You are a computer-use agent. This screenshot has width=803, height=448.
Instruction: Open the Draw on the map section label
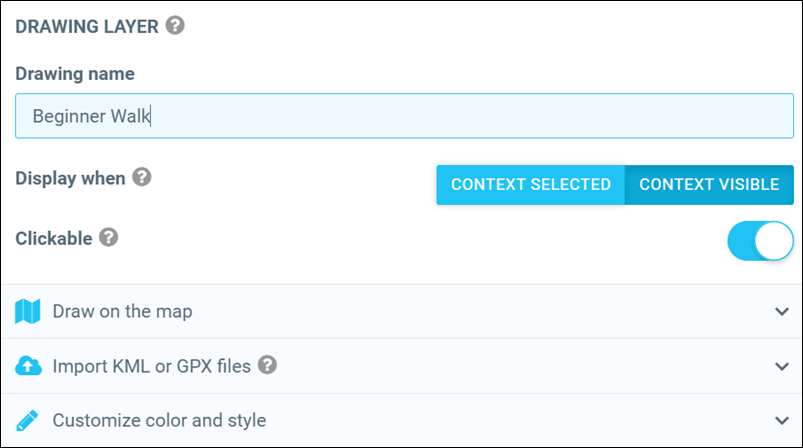tap(122, 312)
